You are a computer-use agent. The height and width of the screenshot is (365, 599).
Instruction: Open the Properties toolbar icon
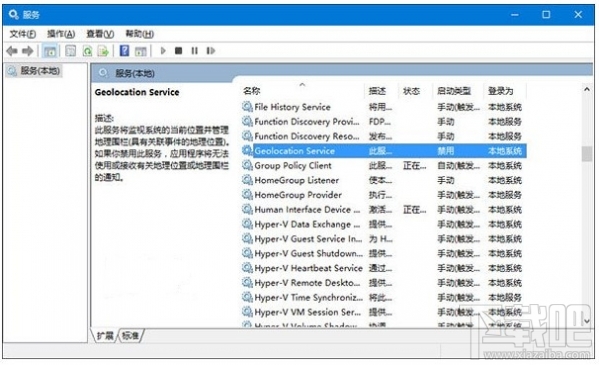click(x=70, y=51)
